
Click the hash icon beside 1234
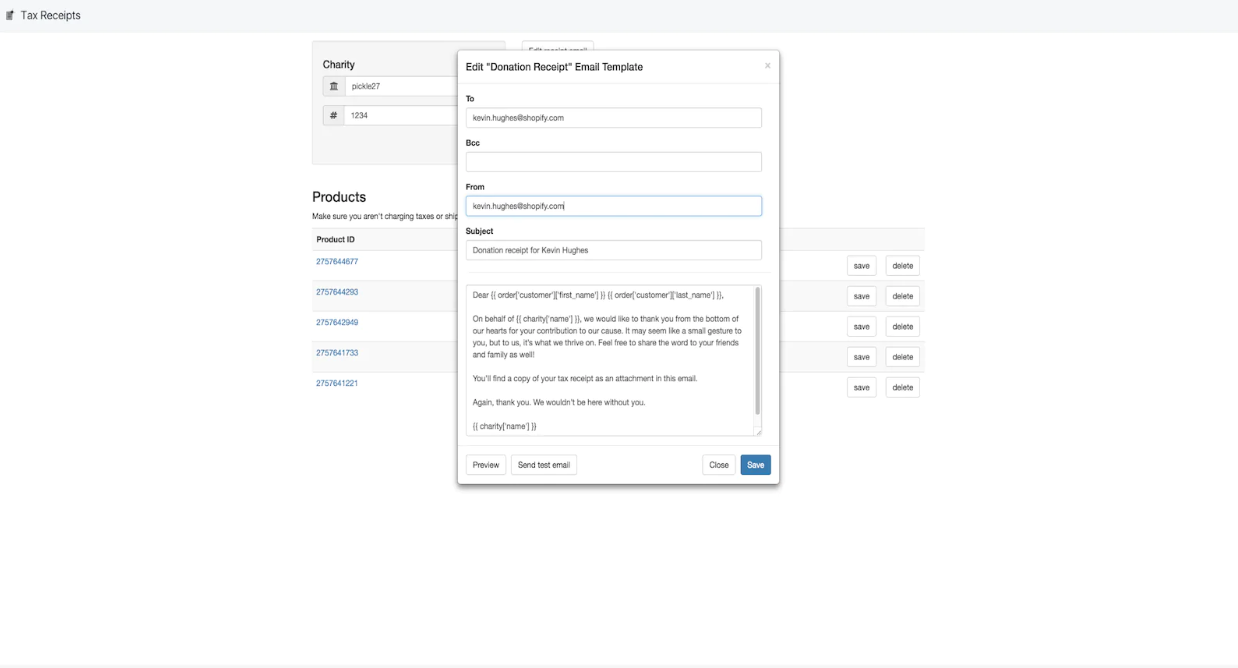(x=334, y=116)
